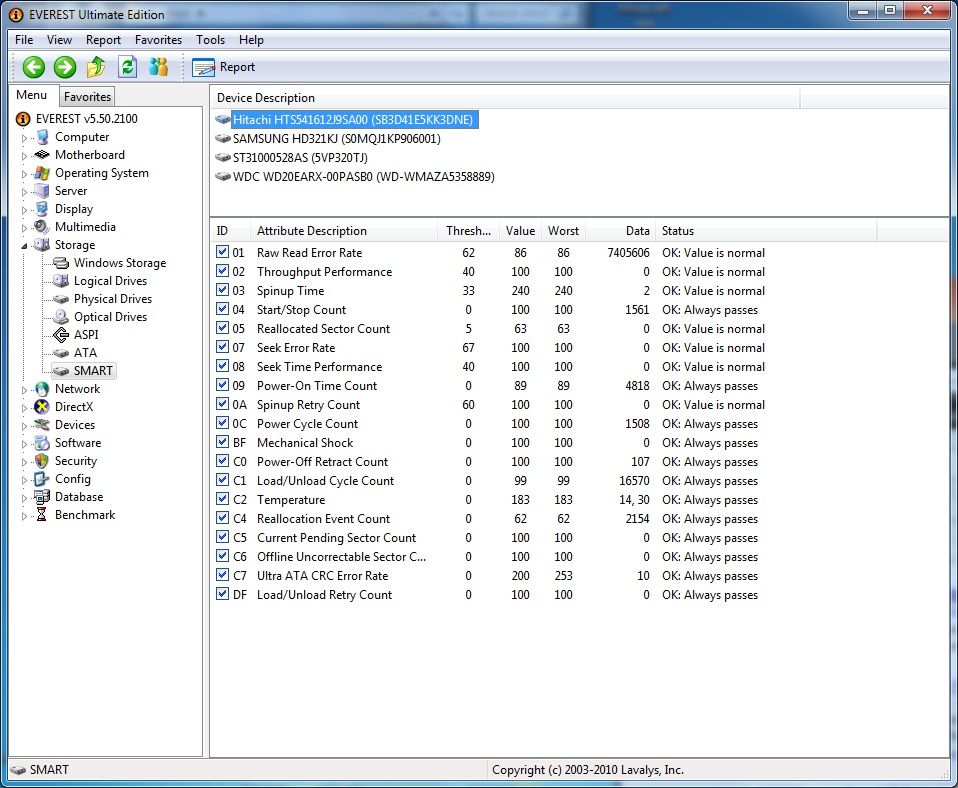
Task: Click the Config icon in the tree
Action: pyautogui.click(x=42, y=479)
